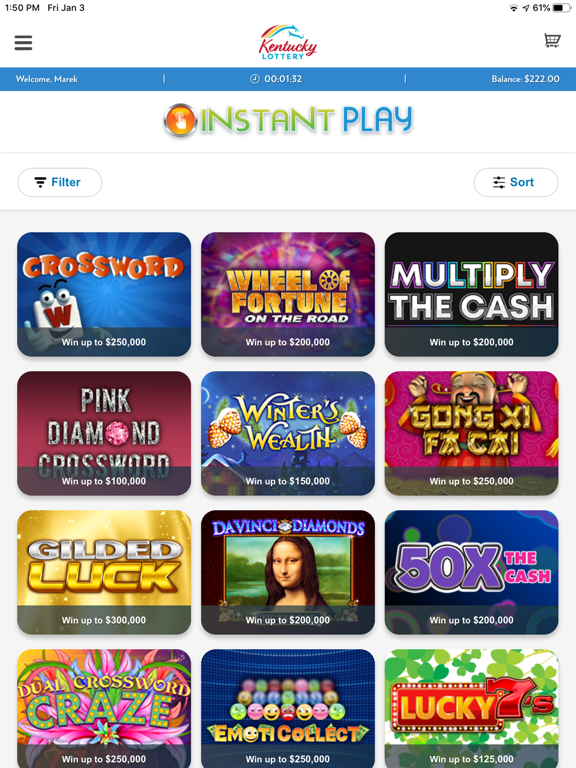
Task: Select the Gilded Luck game
Action: click(x=104, y=572)
